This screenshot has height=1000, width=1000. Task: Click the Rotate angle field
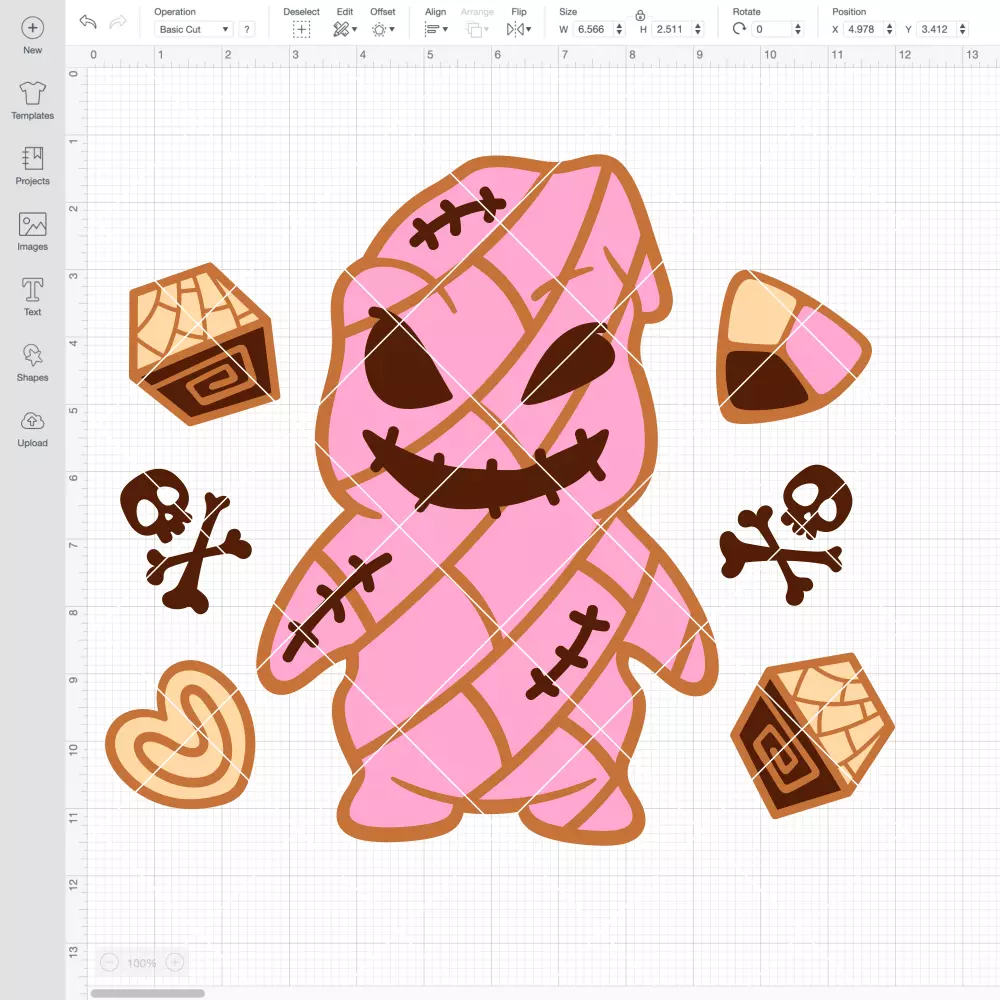tap(772, 29)
